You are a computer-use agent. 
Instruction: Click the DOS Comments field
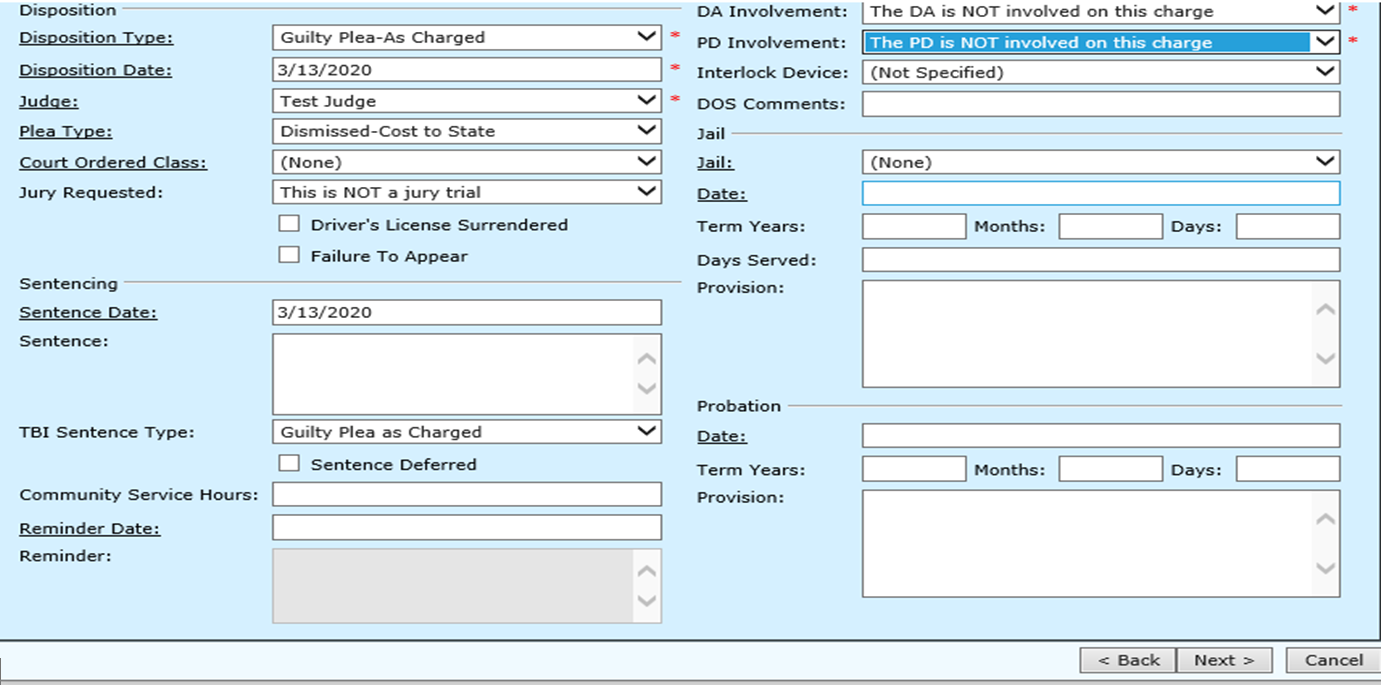(1101, 104)
